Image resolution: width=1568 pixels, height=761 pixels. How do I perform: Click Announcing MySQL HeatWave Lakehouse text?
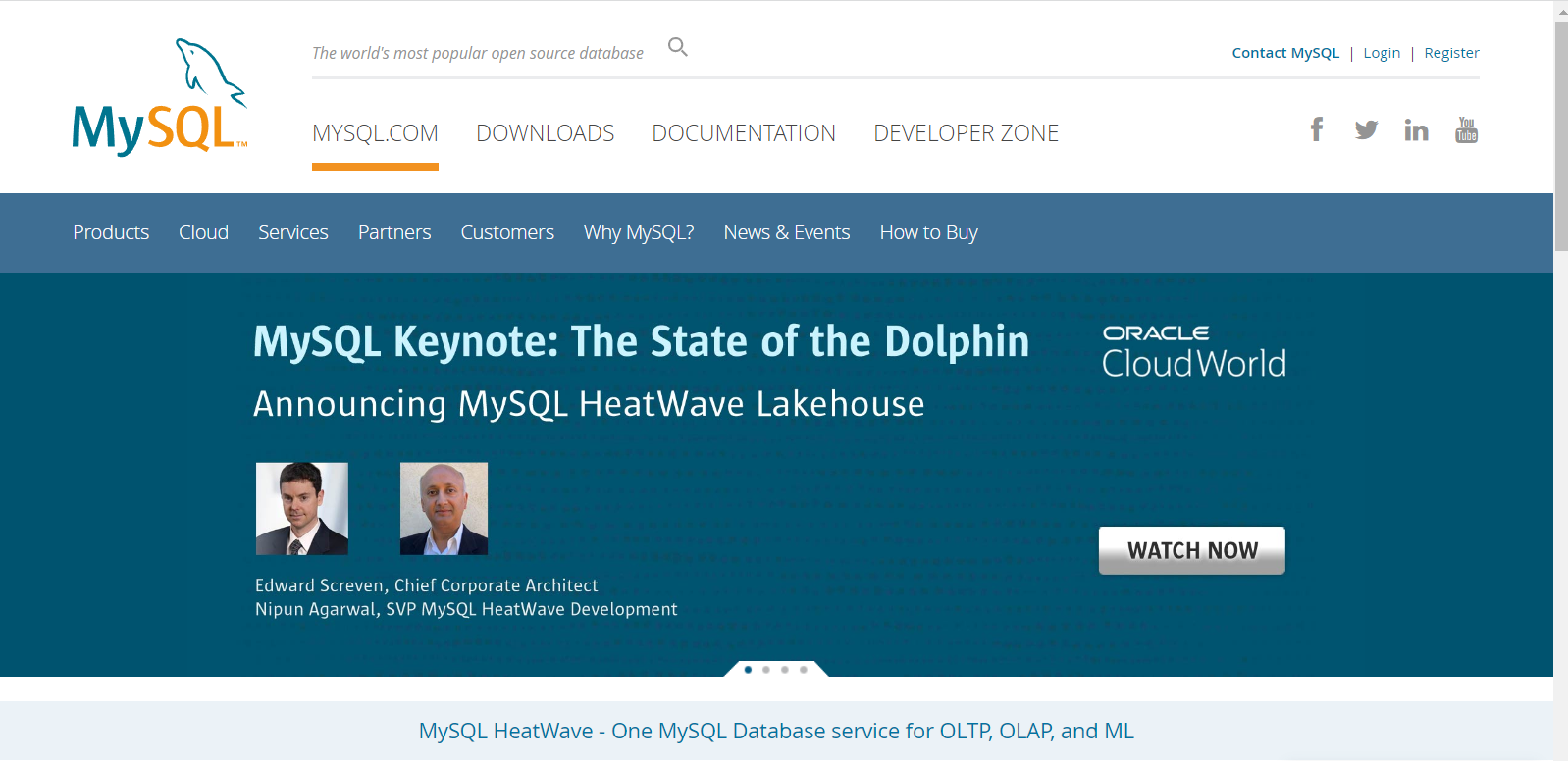(589, 404)
